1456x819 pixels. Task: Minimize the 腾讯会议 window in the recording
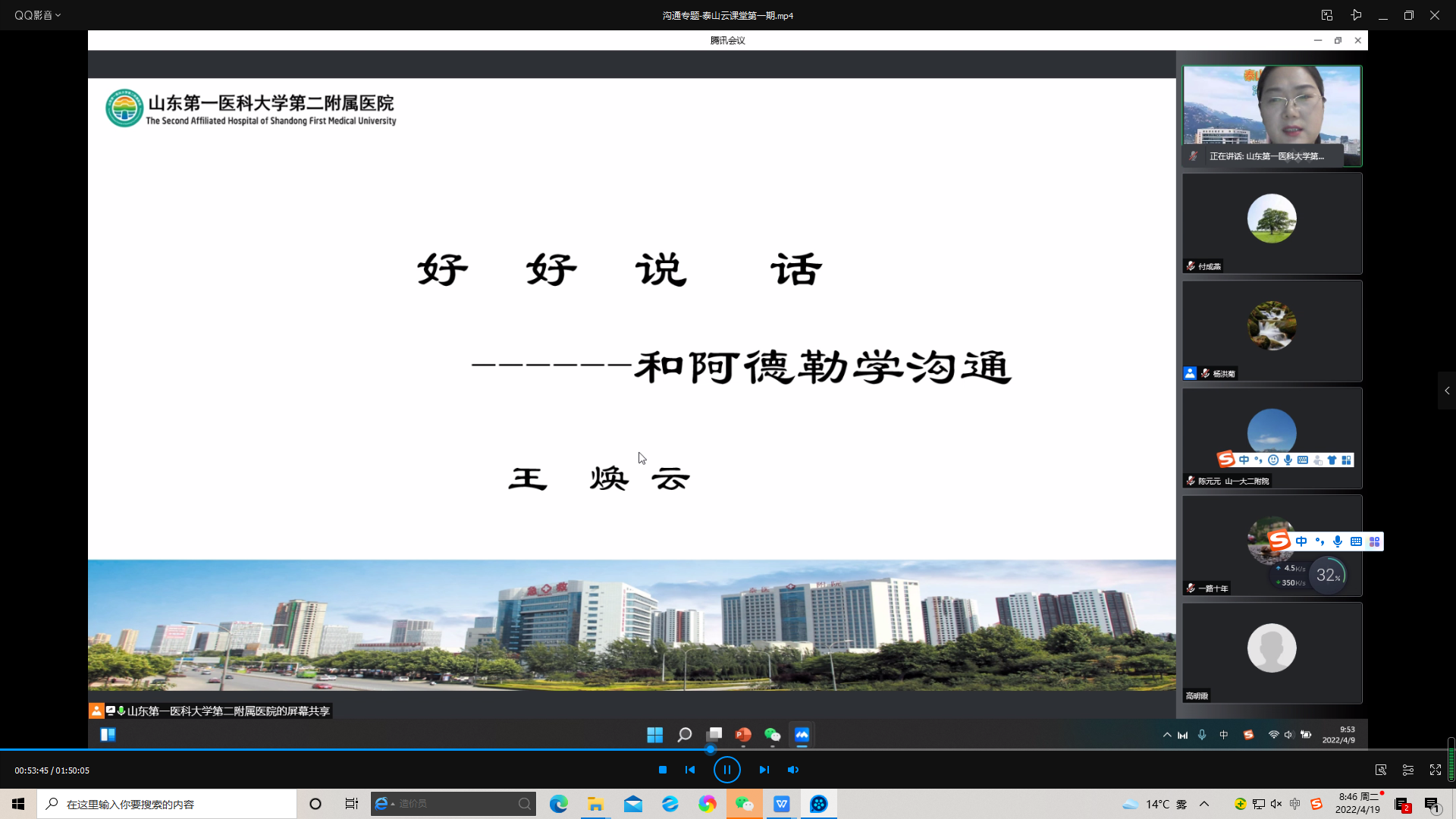(x=1317, y=40)
